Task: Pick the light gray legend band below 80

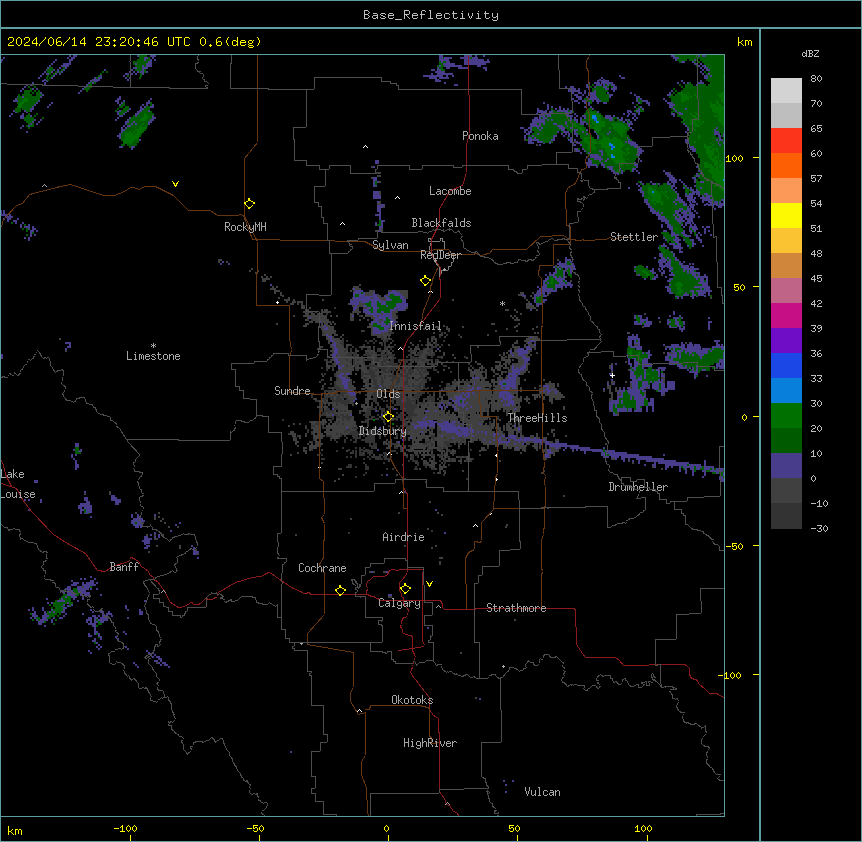Action: pos(786,90)
